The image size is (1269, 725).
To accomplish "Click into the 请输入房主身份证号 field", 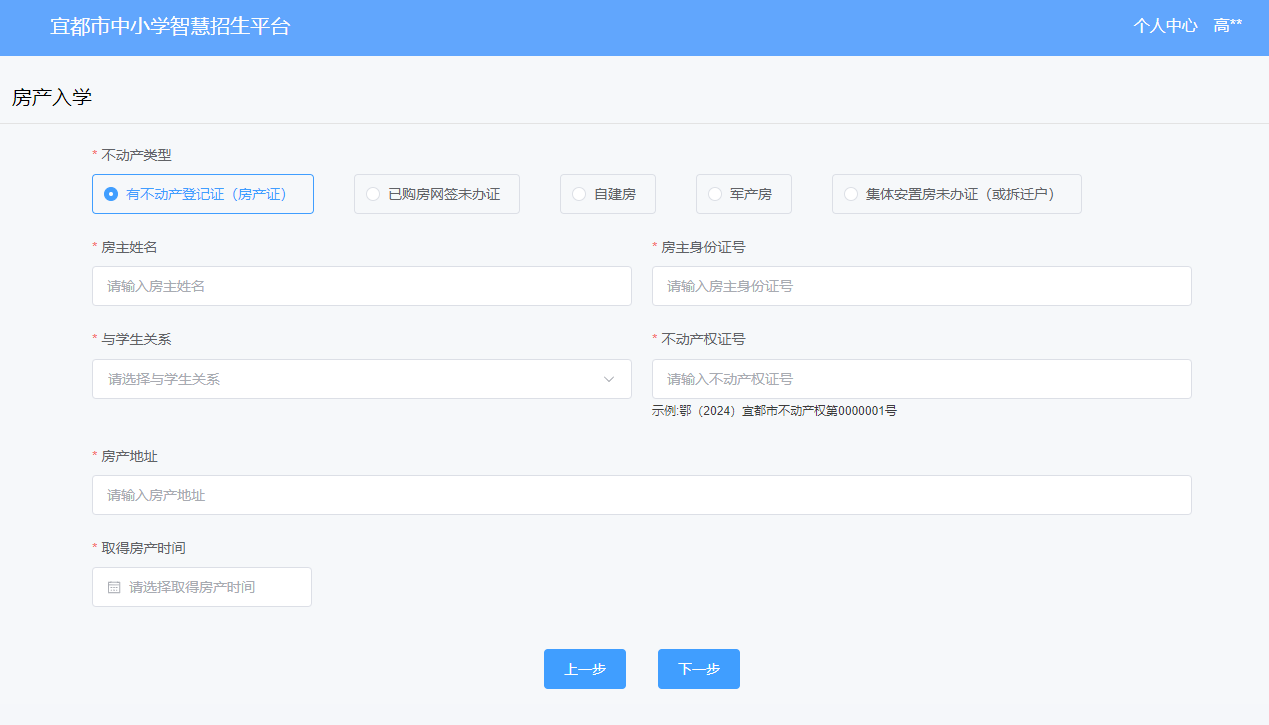I will [x=921, y=286].
